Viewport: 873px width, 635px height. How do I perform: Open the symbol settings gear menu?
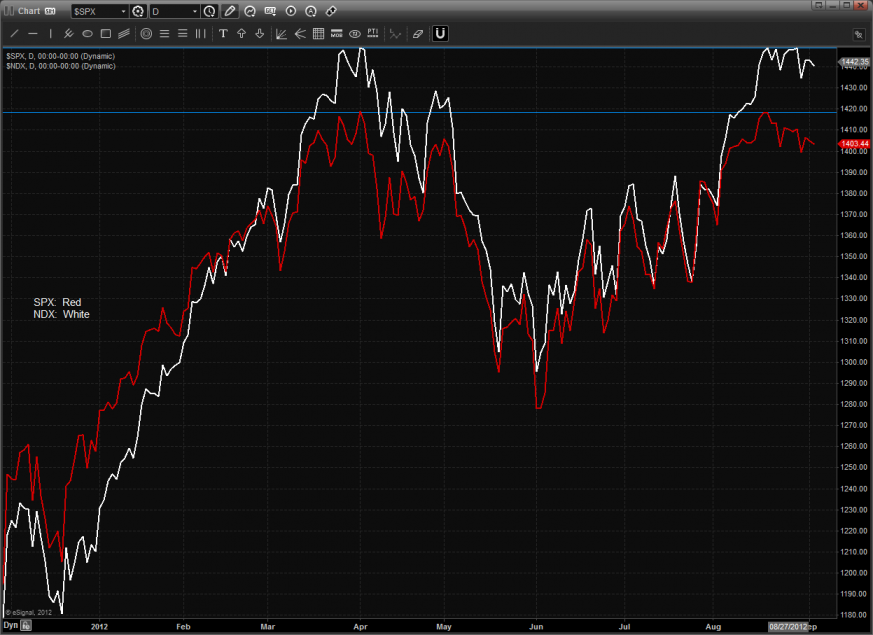point(138,11)
